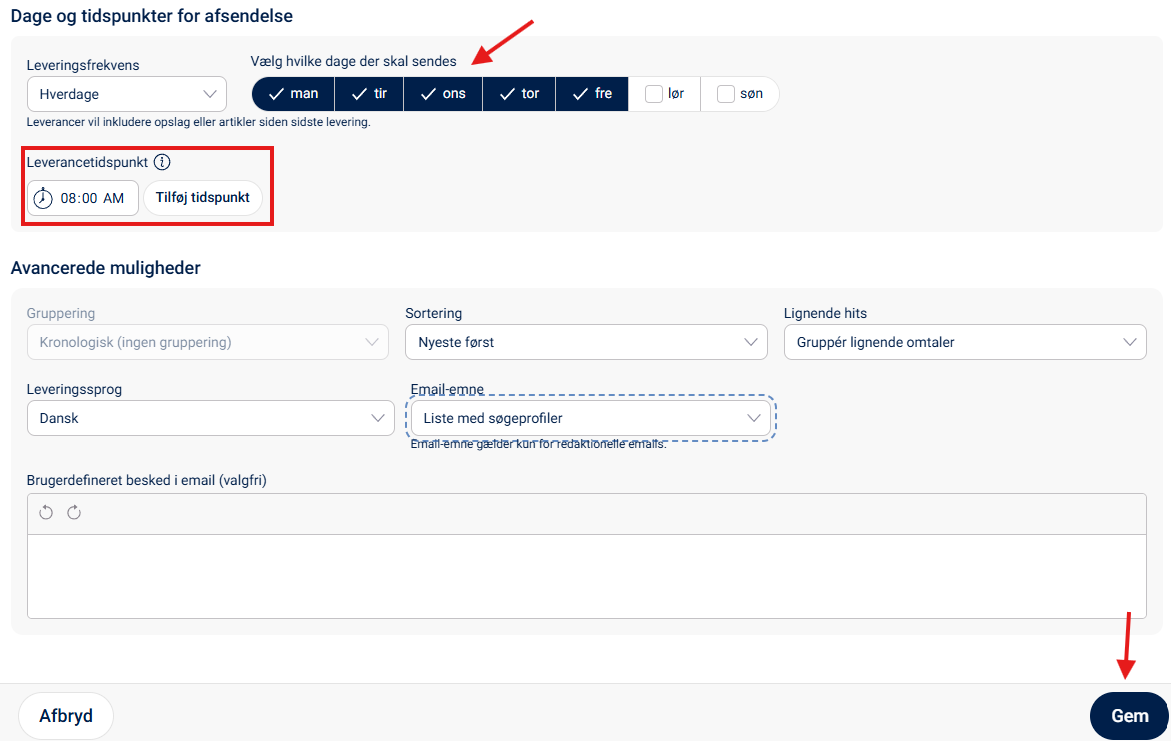Uncheck the tor weekday toggle

[519, 94]
